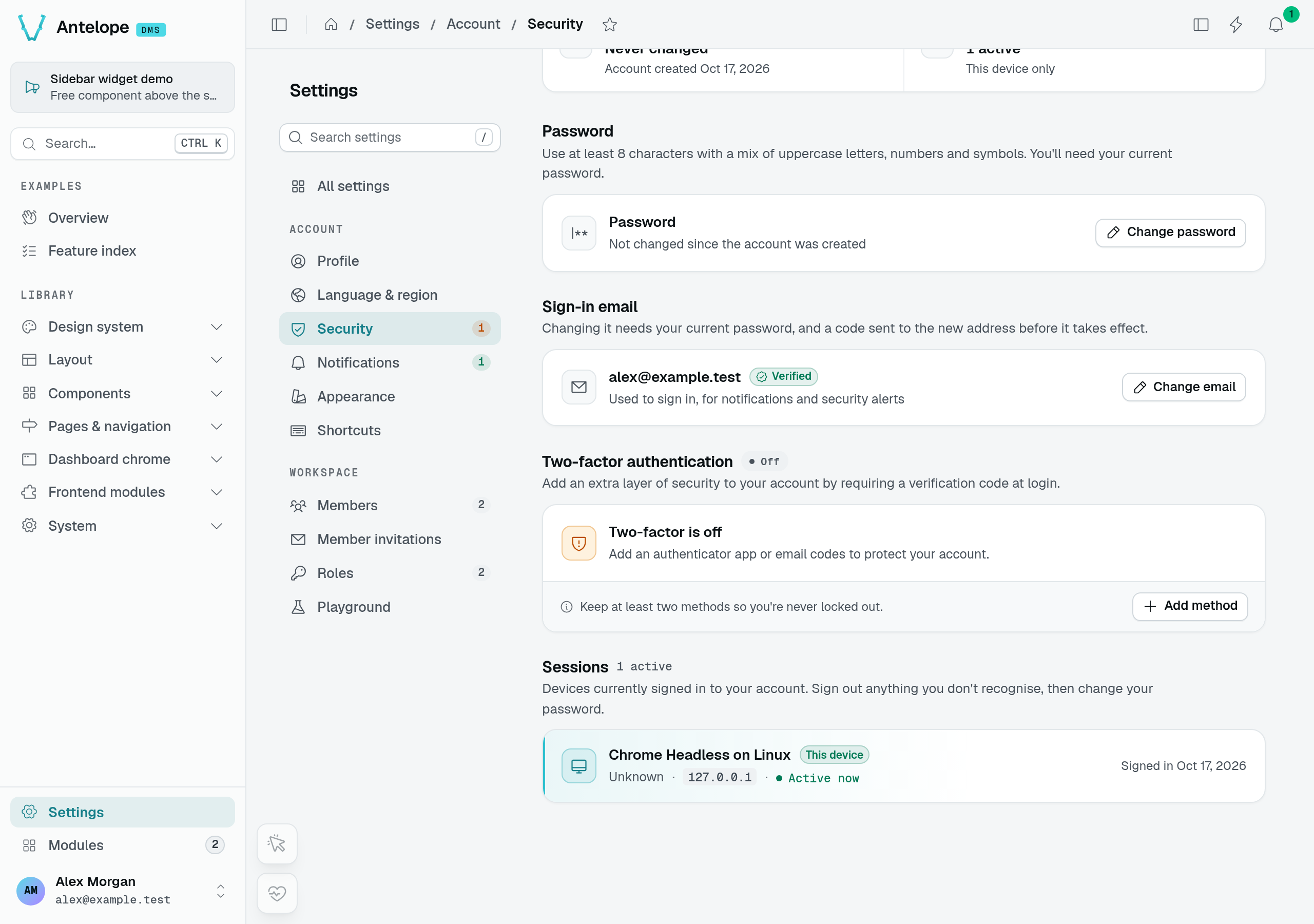Expand the Components section
Image resolution: width=1314 pixels, height=924 pixels.
tap(123, 393)
